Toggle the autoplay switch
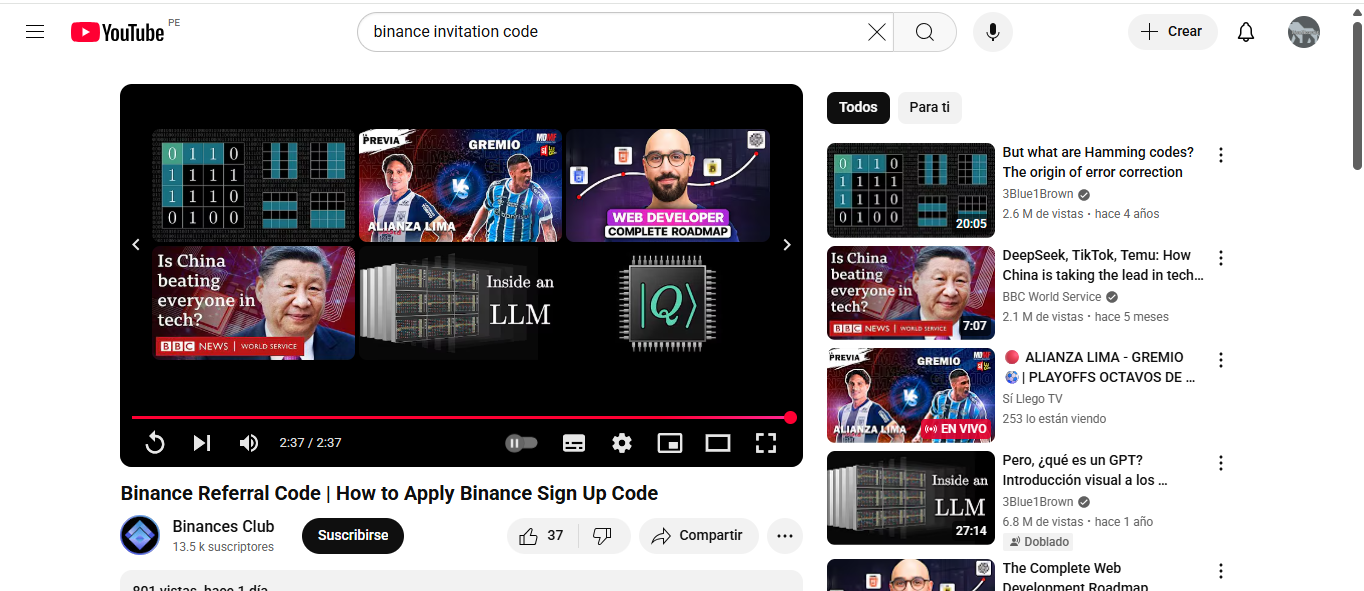Image resolution: width=1364 pixels, height=591 pixels. coord(521,443)
